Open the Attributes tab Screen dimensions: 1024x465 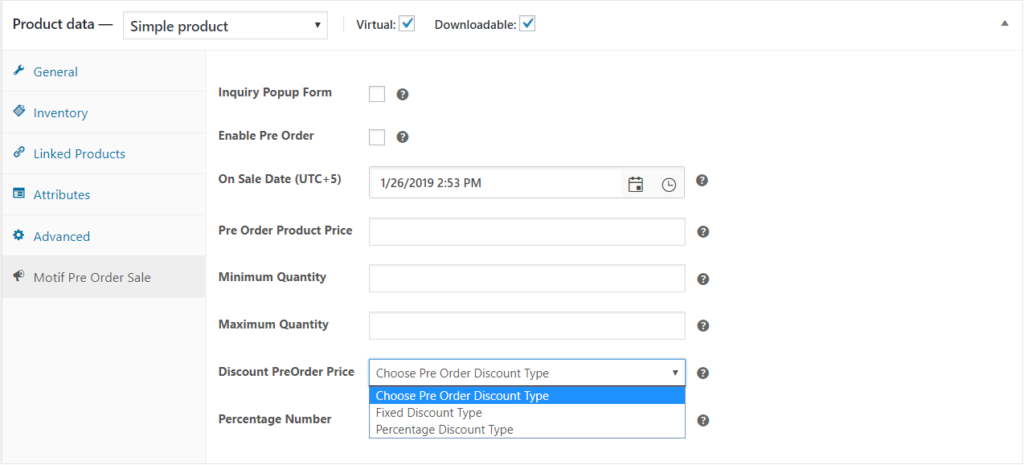pos(61,195)
